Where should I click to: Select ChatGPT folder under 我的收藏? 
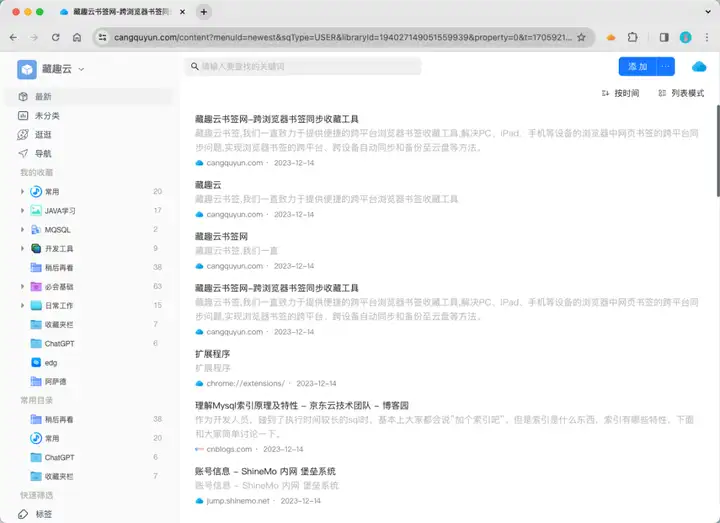pyautogui.click(x=59, y=343)
